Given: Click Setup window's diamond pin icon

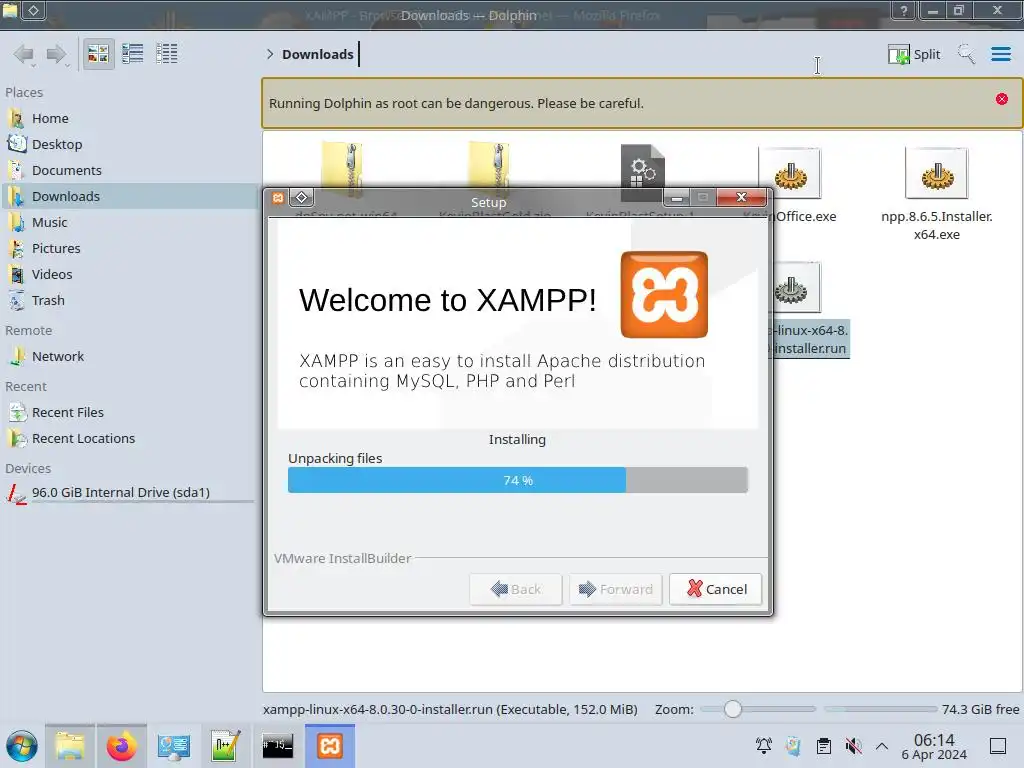Looking at the screenshot, I should pyautogui.click(x=301, y=197).
